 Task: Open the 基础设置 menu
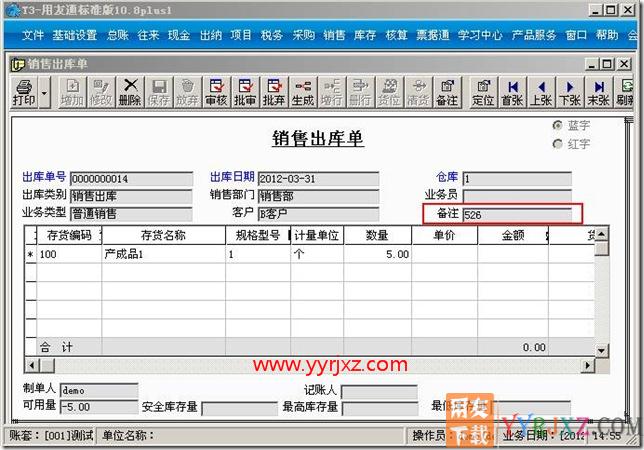pos(74,35)
